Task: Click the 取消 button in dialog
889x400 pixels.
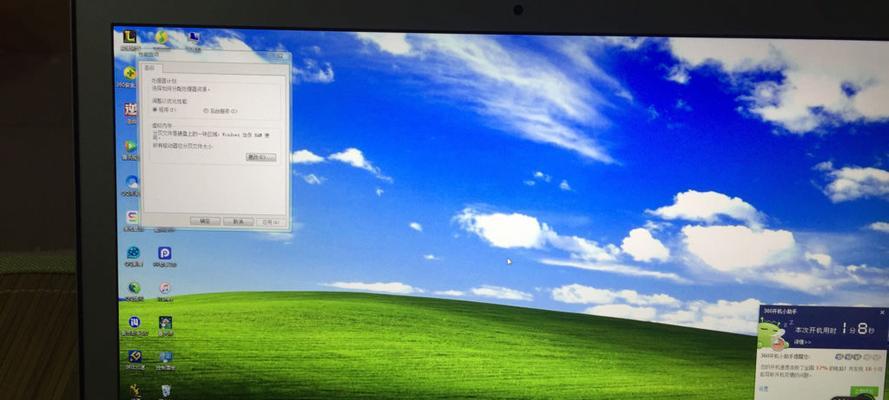Action: pyautogui.click(x=238, y=221)
